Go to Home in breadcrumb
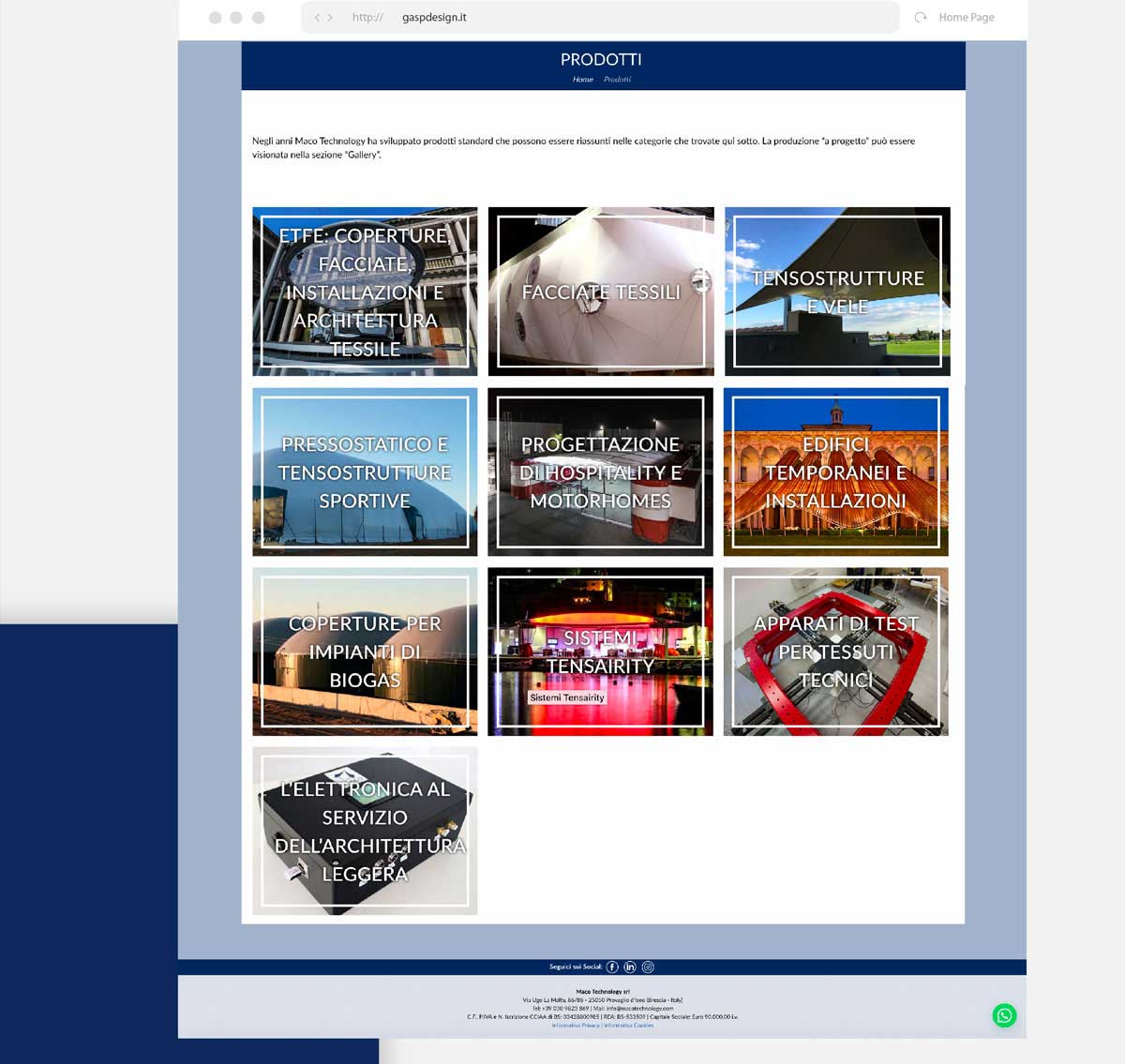 coord(582,80)
